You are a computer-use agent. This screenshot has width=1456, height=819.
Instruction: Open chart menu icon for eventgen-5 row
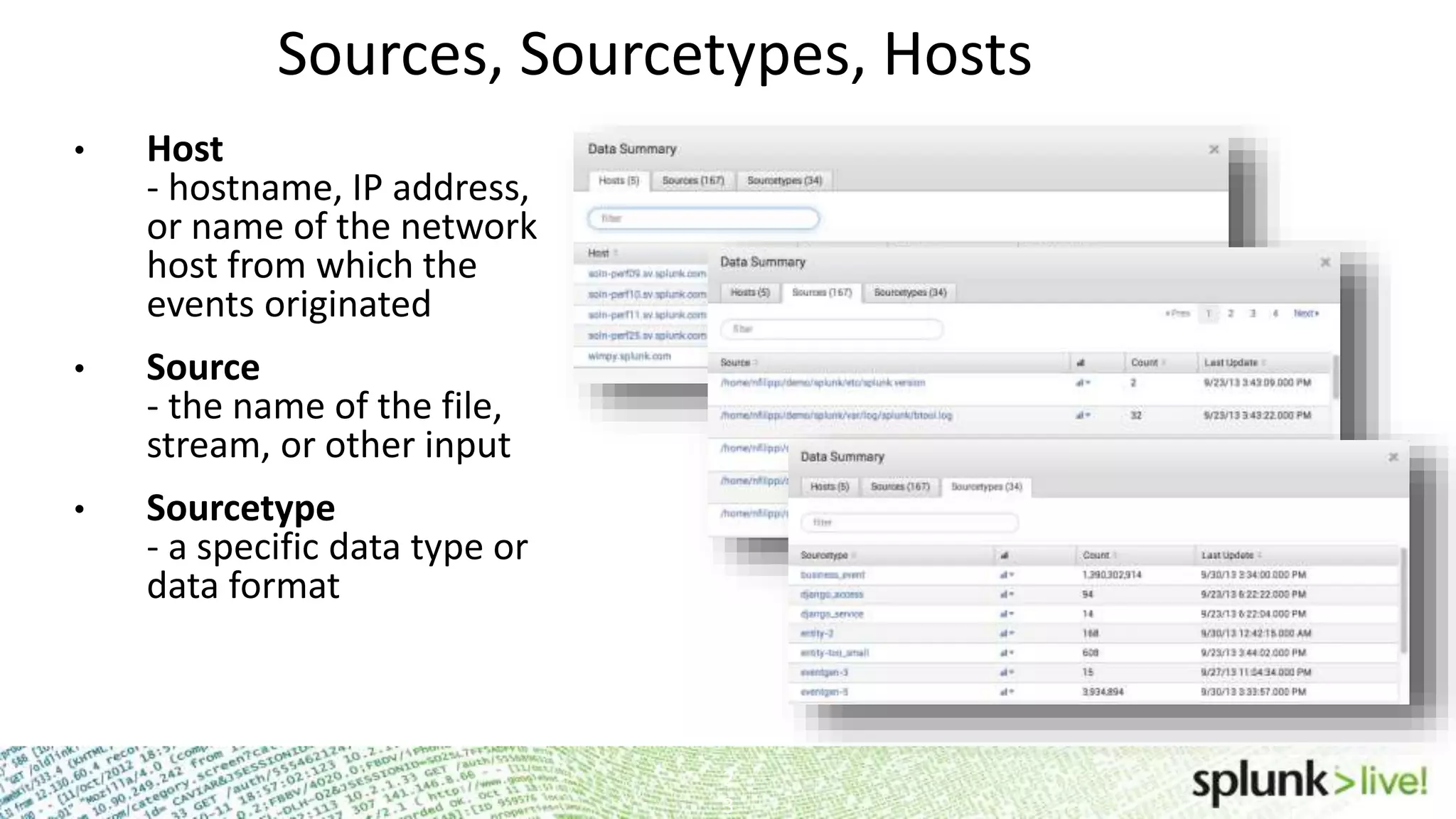1007,692
